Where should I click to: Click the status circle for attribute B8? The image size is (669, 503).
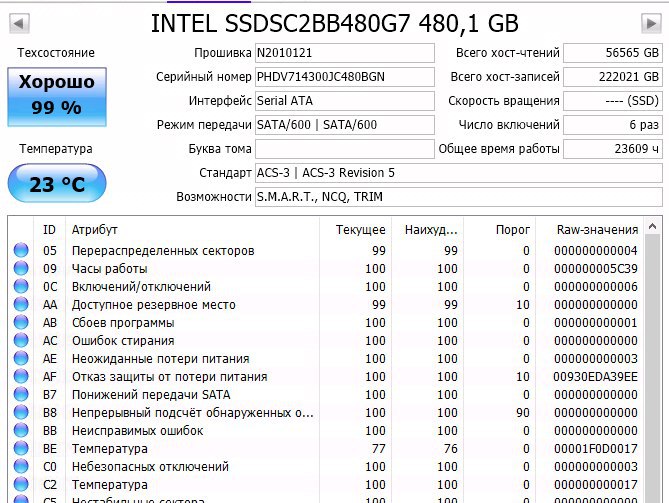click(21, 412)
